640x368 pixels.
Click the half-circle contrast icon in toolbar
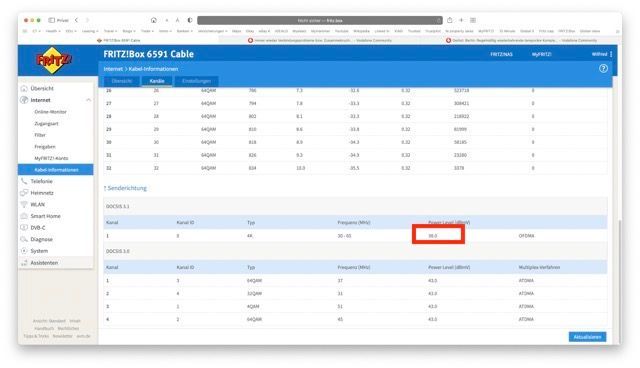pos(190,20)
